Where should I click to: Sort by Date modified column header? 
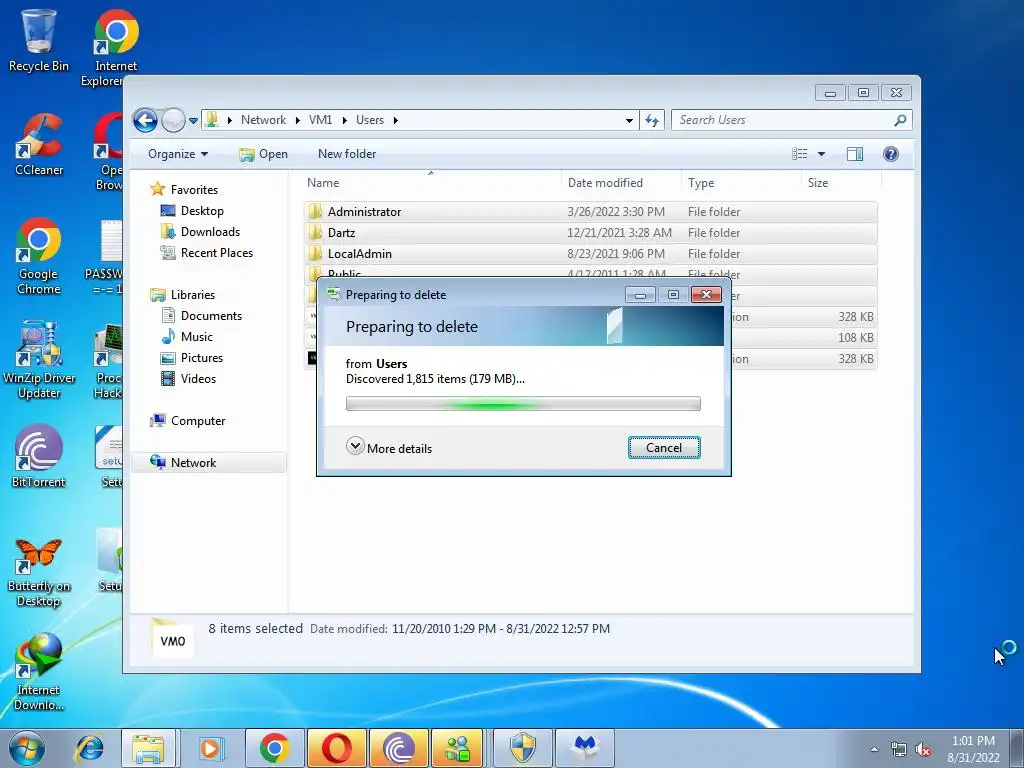(x=620, y=183)
